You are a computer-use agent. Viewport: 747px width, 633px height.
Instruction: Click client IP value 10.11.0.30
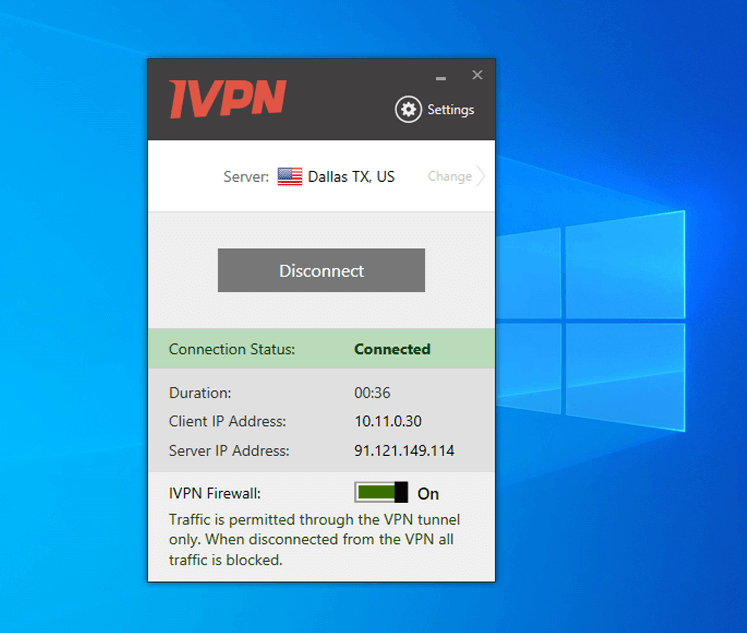pos(388,421)
